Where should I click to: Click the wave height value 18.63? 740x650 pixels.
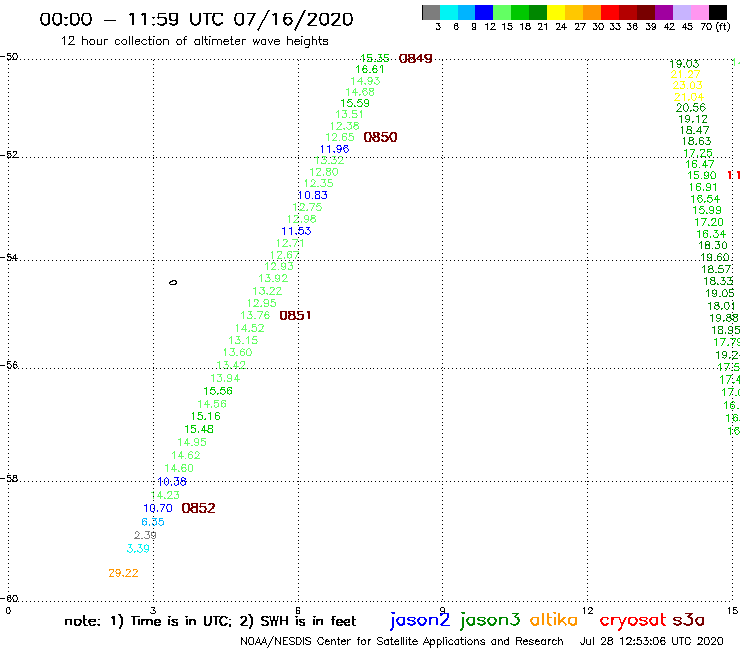pyautogui.click(x=696, y=141)
